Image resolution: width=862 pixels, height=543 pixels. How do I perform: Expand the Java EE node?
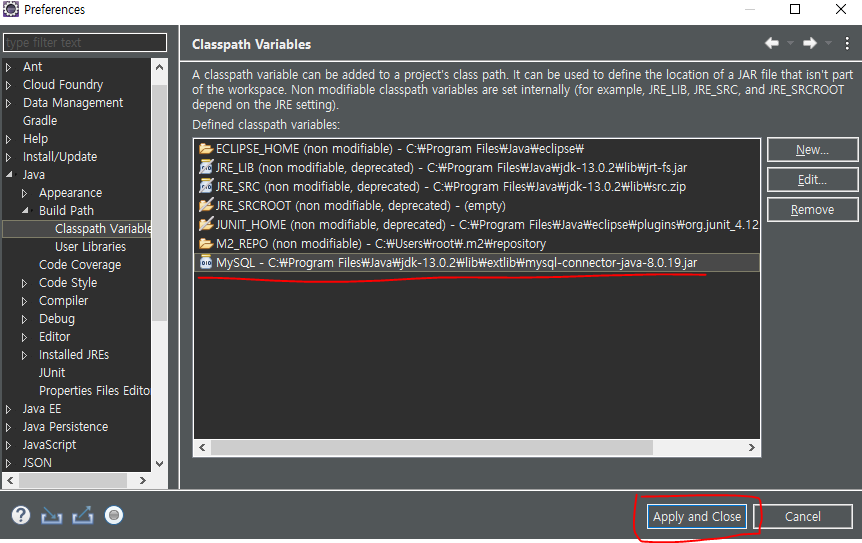tap(9, 409)
